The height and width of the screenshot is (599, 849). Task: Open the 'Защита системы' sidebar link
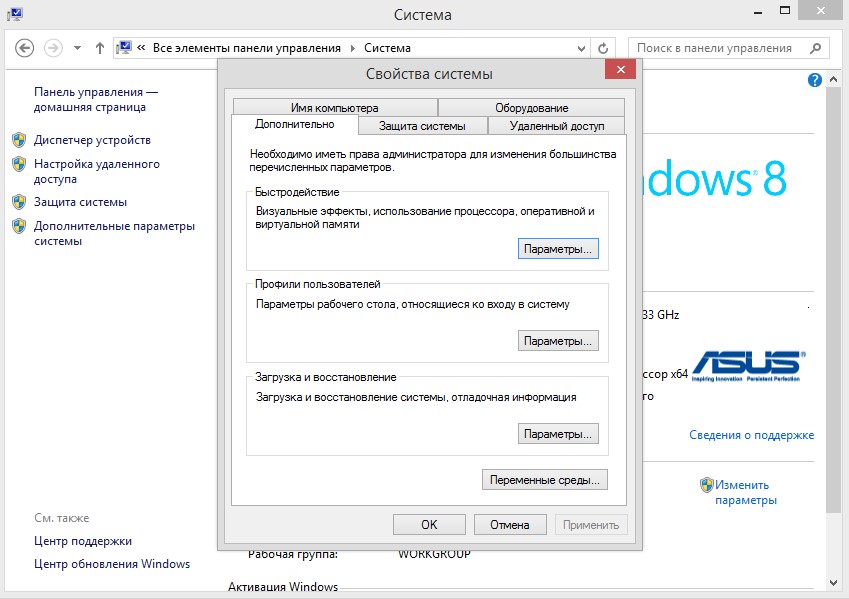[x=80, y=202]
